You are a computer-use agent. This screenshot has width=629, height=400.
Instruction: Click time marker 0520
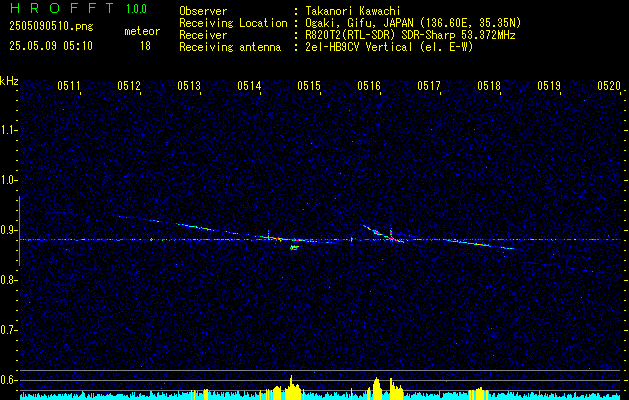[x=609, y=86]
